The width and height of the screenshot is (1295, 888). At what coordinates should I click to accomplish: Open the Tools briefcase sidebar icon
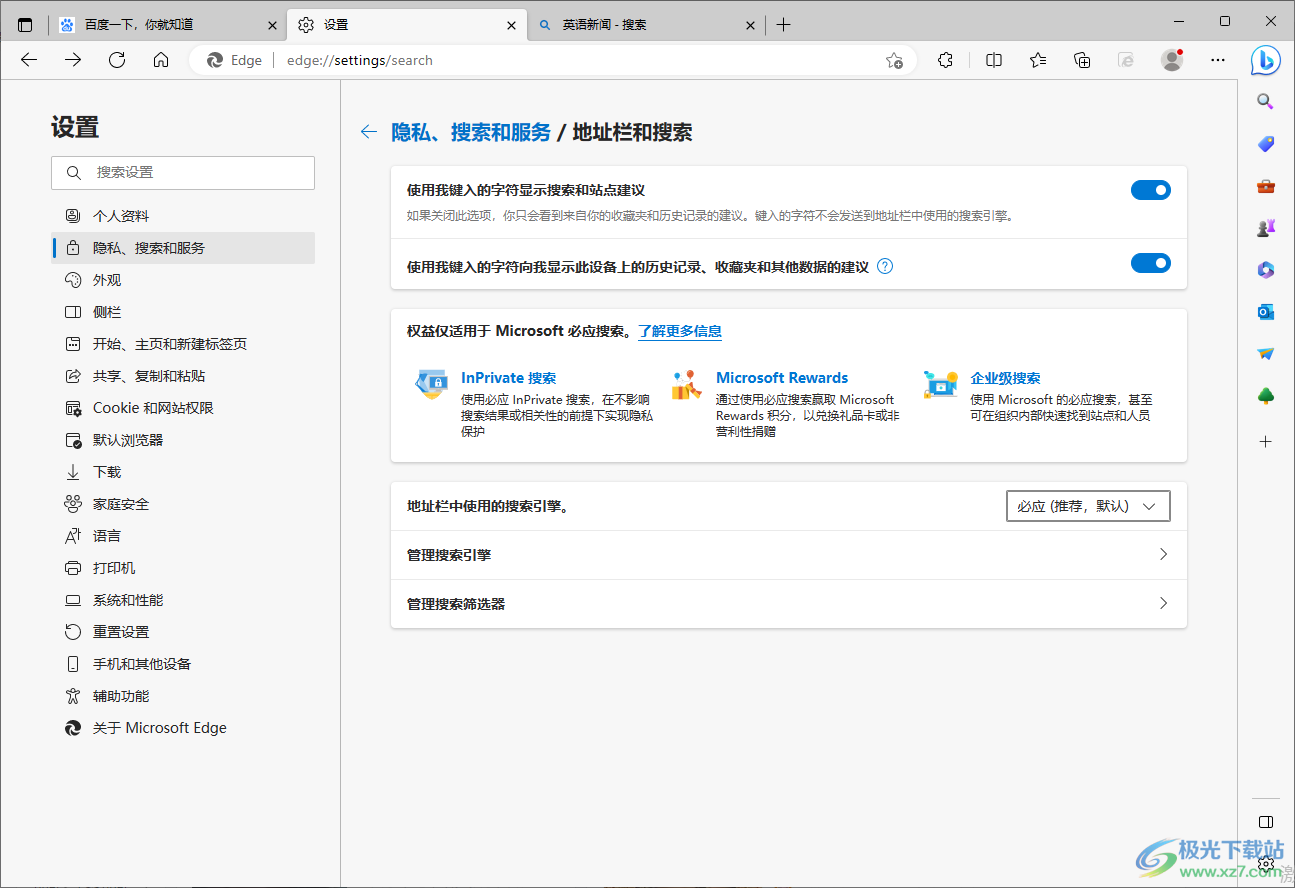click(1265, 186)
